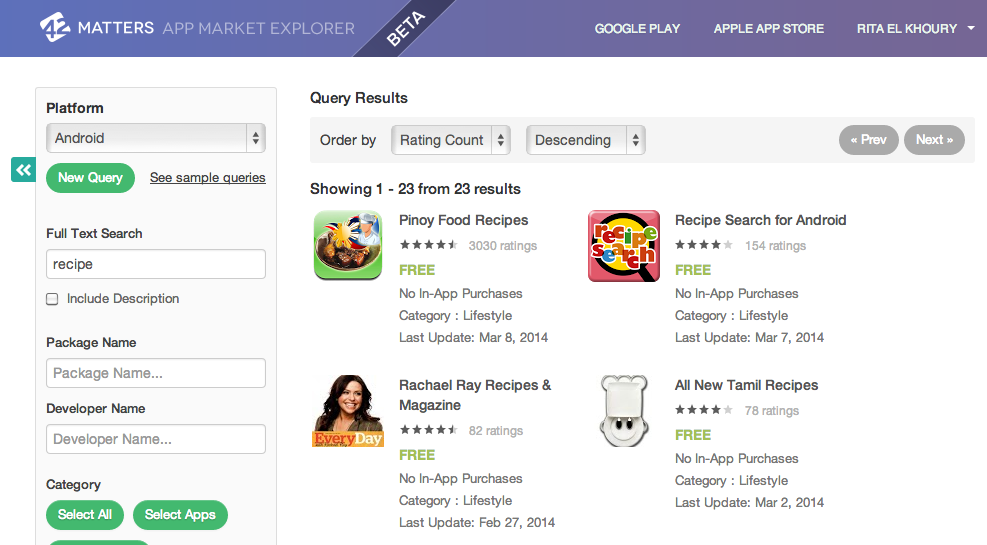Click Pinoy Food Recipes star rating

point(428,245)
